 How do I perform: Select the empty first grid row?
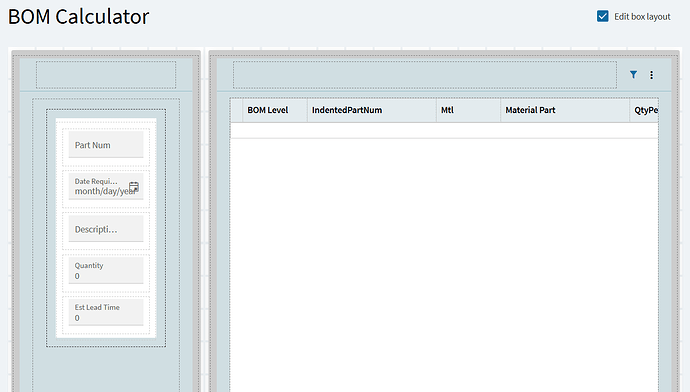click(x=444, y=131)
